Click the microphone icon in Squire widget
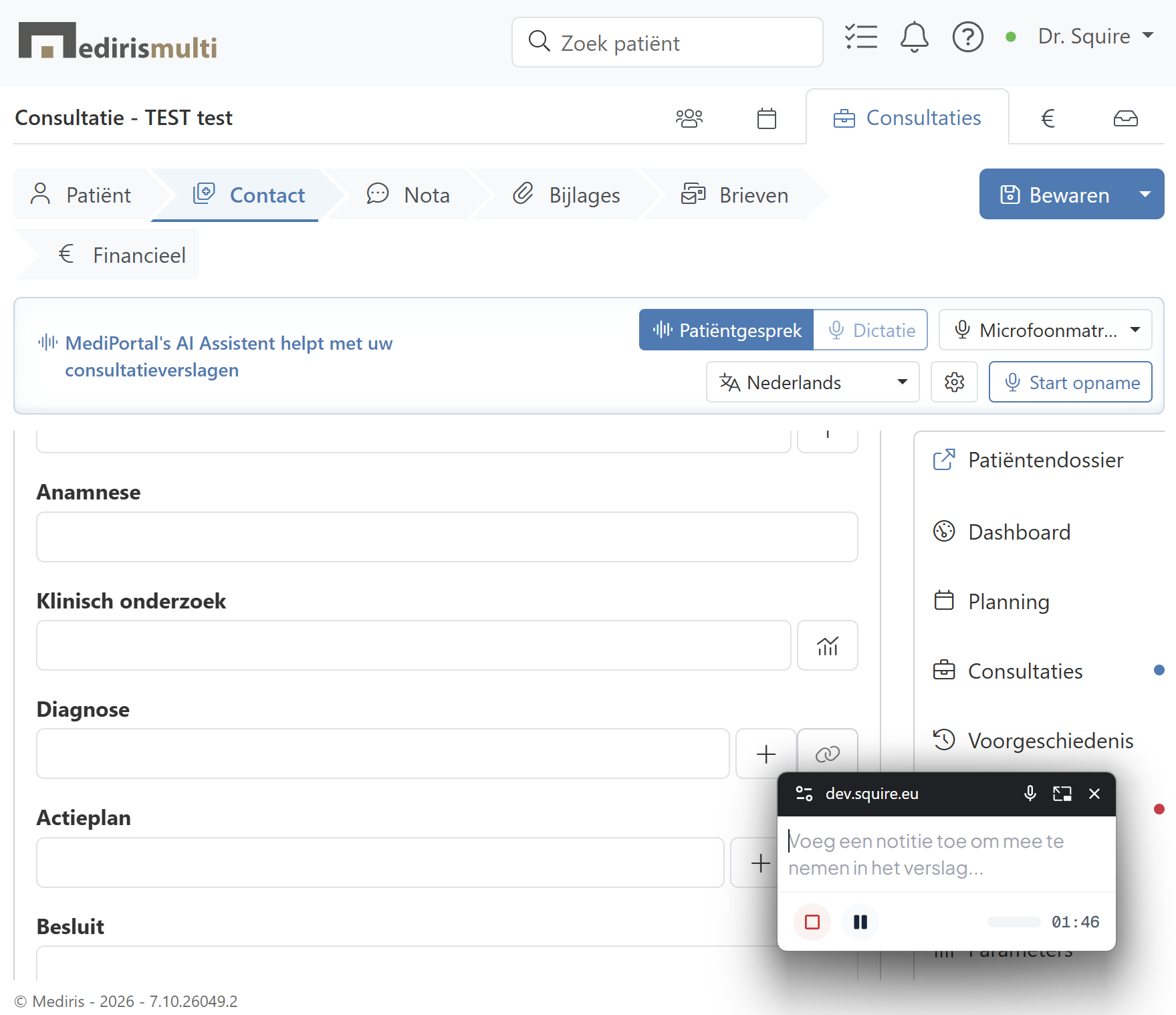 tap(1030, 794)
